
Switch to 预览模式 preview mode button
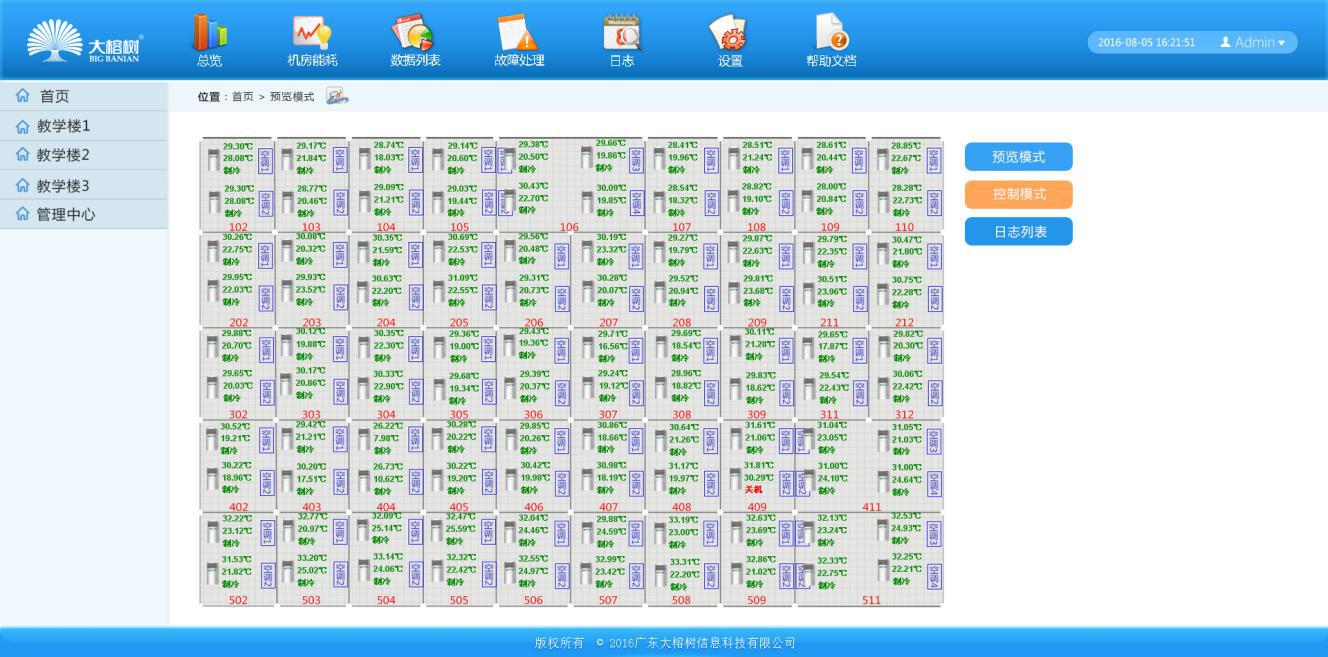click(x=1018, y=157)
